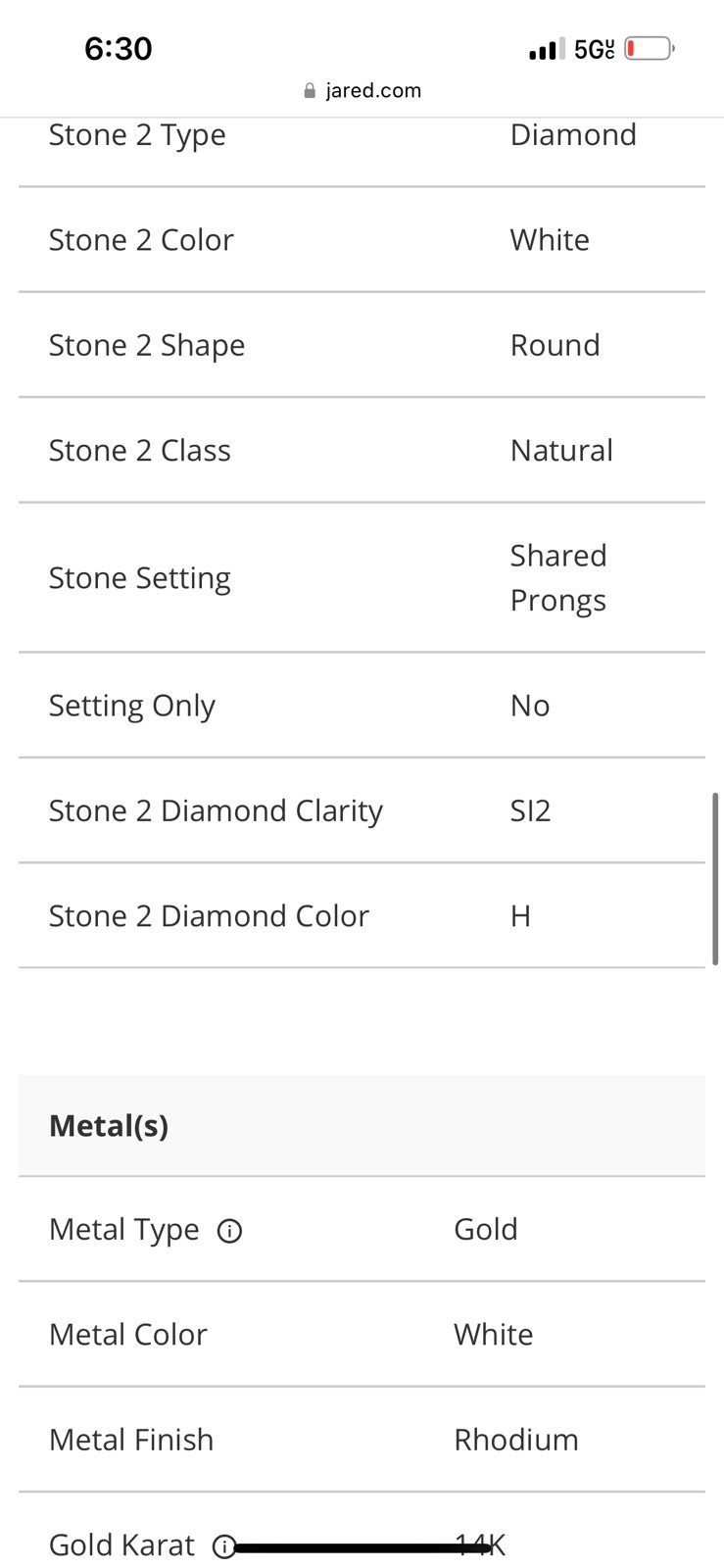This screenshot has height=1568, width=724.
Task: Tap the home indicator bar at bottom
Action: [x=362, y=1548]
